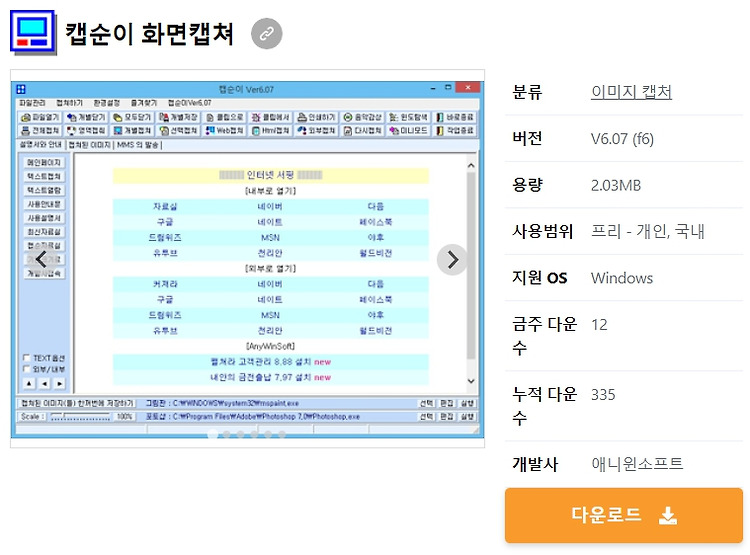Click the 사용설명서 sidebar button
Viewport: 750px width, 555px height.
[x=44, y=218]
